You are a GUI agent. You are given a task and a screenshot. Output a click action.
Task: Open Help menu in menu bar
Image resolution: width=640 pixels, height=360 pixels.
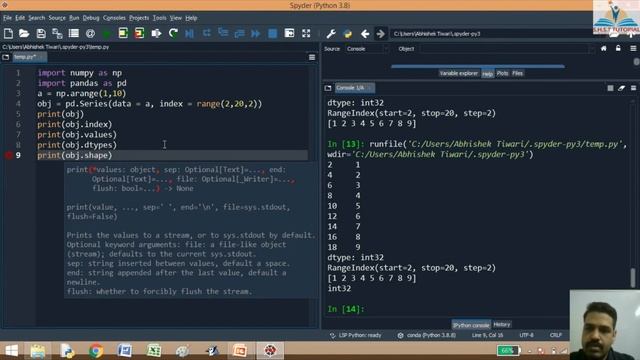click(x=191, y=18)
